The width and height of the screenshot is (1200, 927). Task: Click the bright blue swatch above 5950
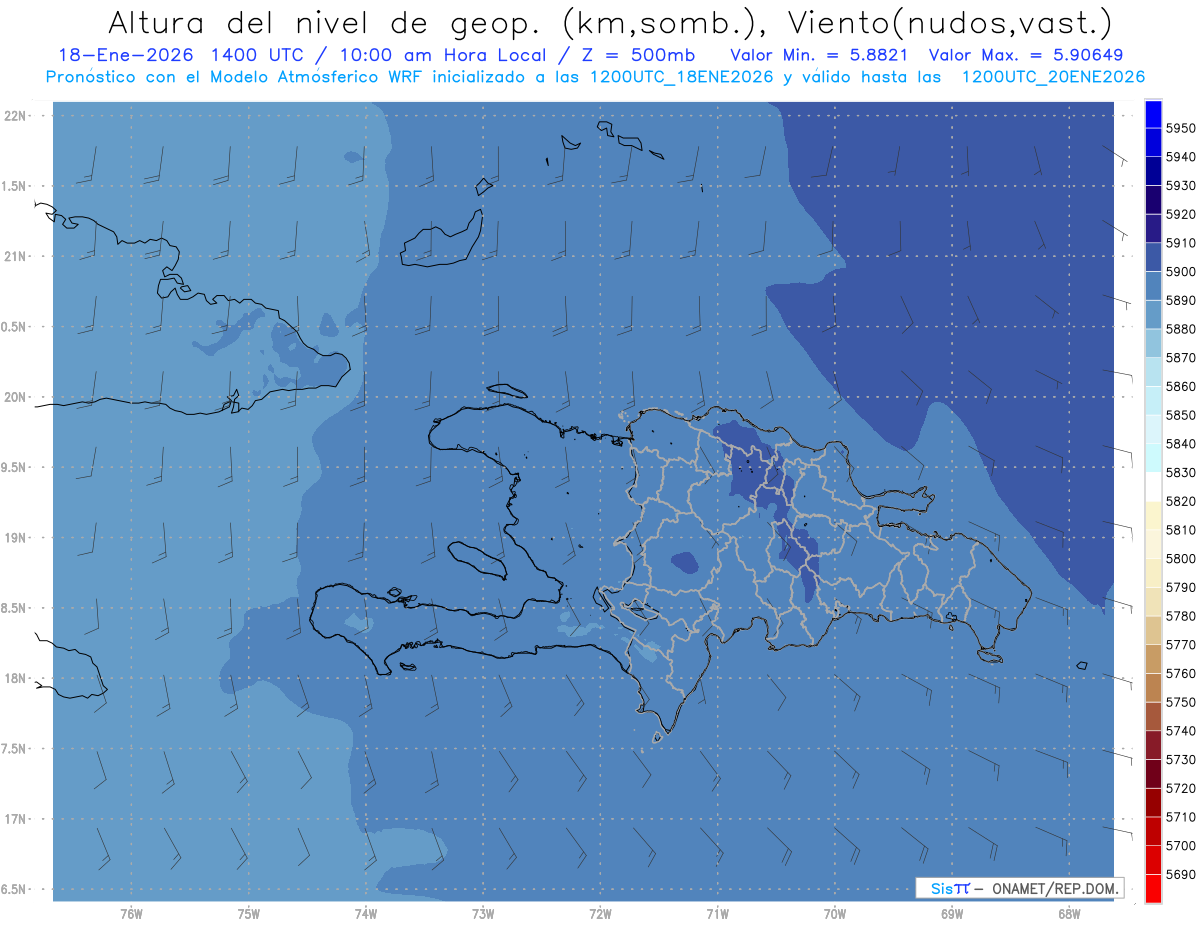[x=1153, y=114]
